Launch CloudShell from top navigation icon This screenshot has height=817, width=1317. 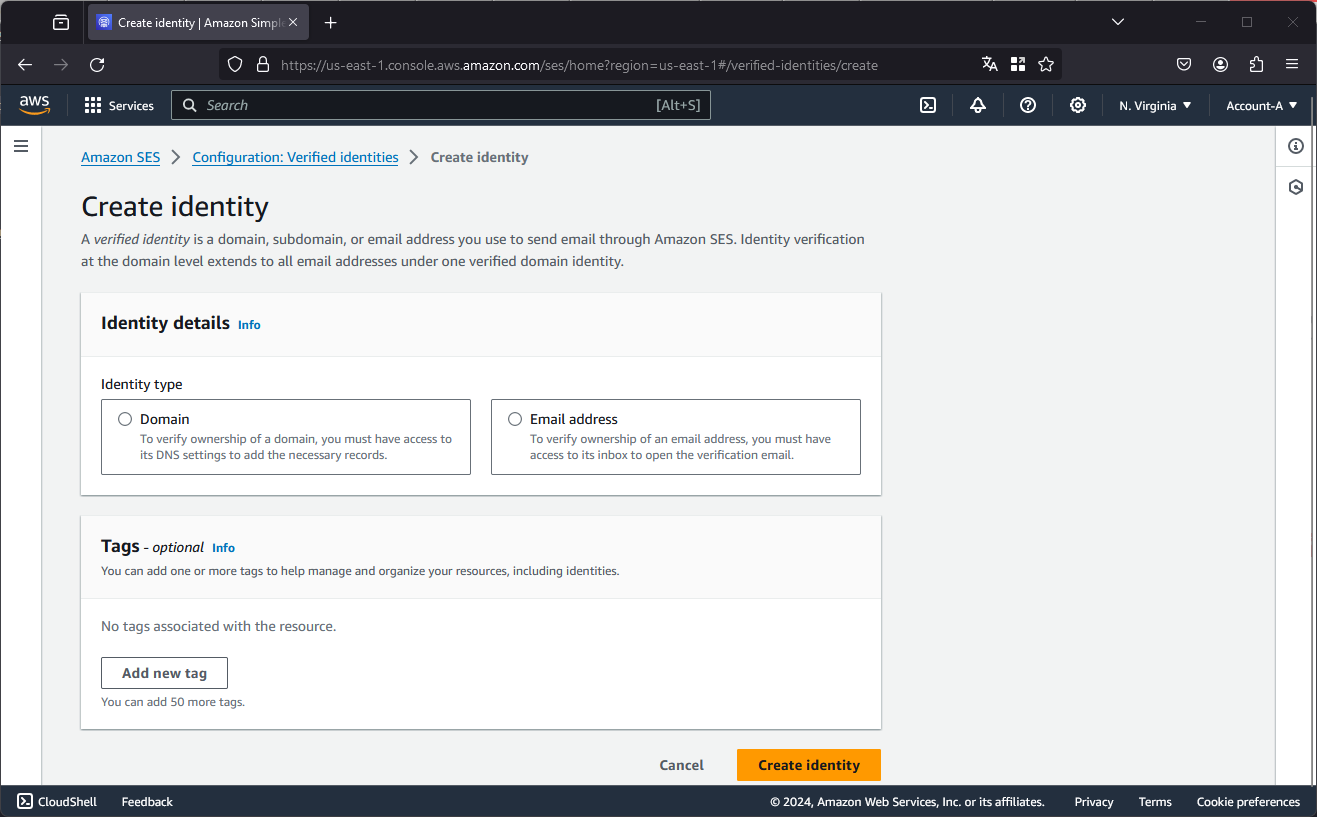tap(928, 105)
